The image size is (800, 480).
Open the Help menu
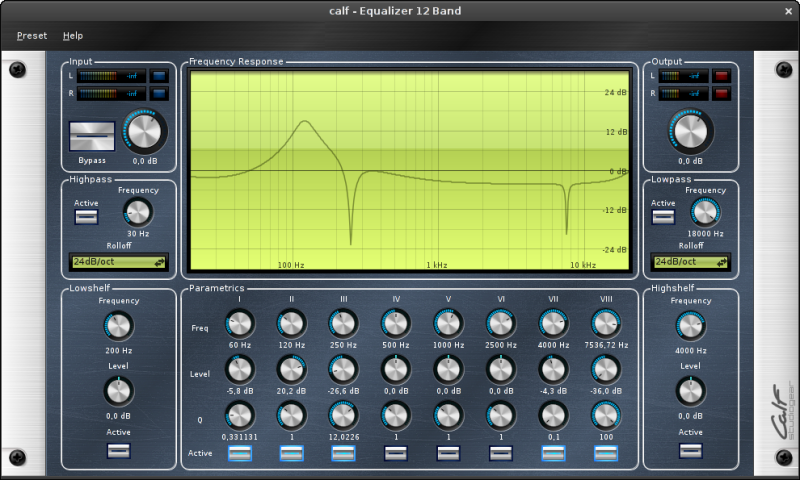coord(73,36)
